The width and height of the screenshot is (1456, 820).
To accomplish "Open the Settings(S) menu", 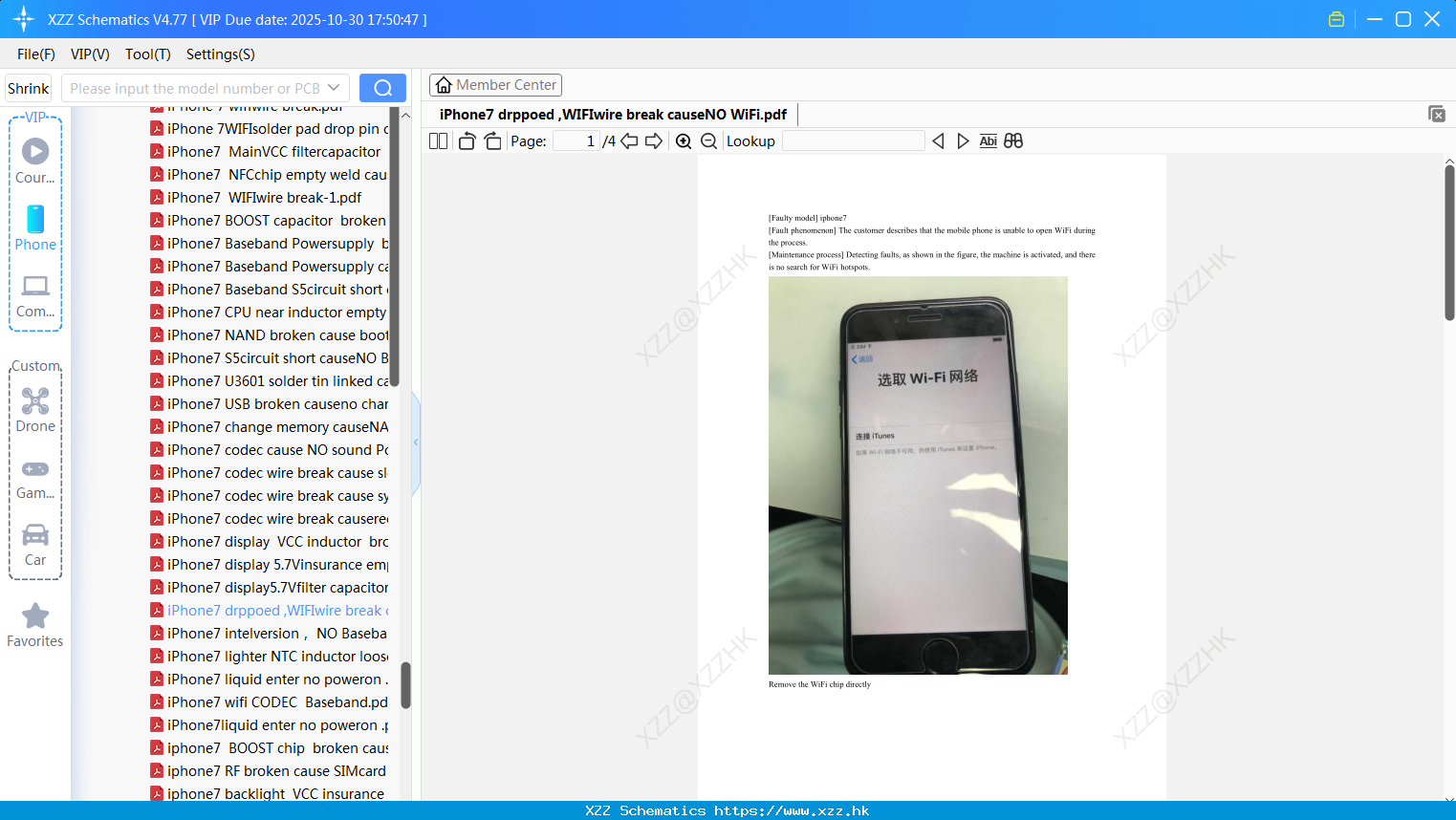I will tap(221, 54).
